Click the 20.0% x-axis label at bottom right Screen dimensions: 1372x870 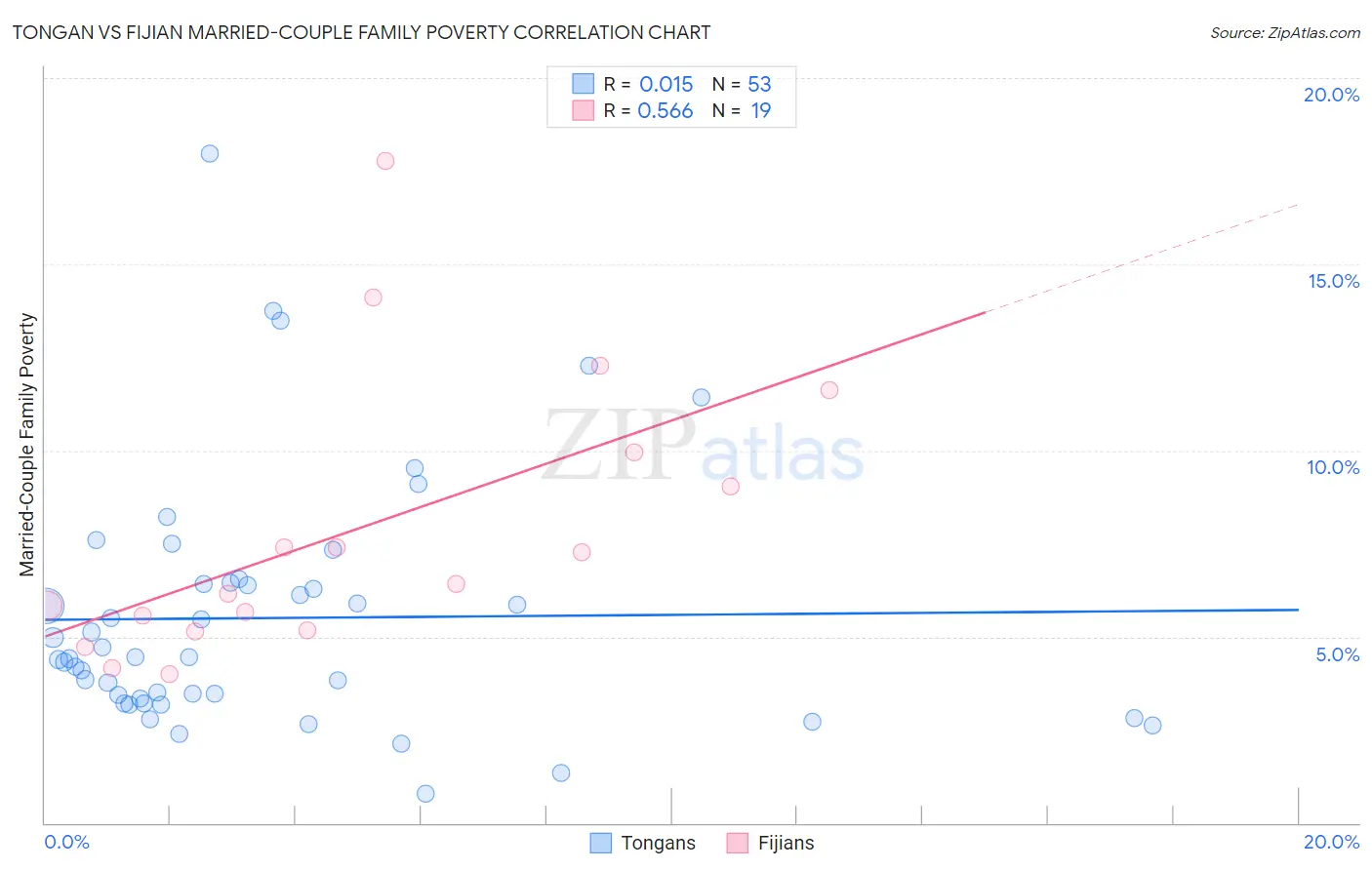pyautogui.click(x=1331, y=842)
